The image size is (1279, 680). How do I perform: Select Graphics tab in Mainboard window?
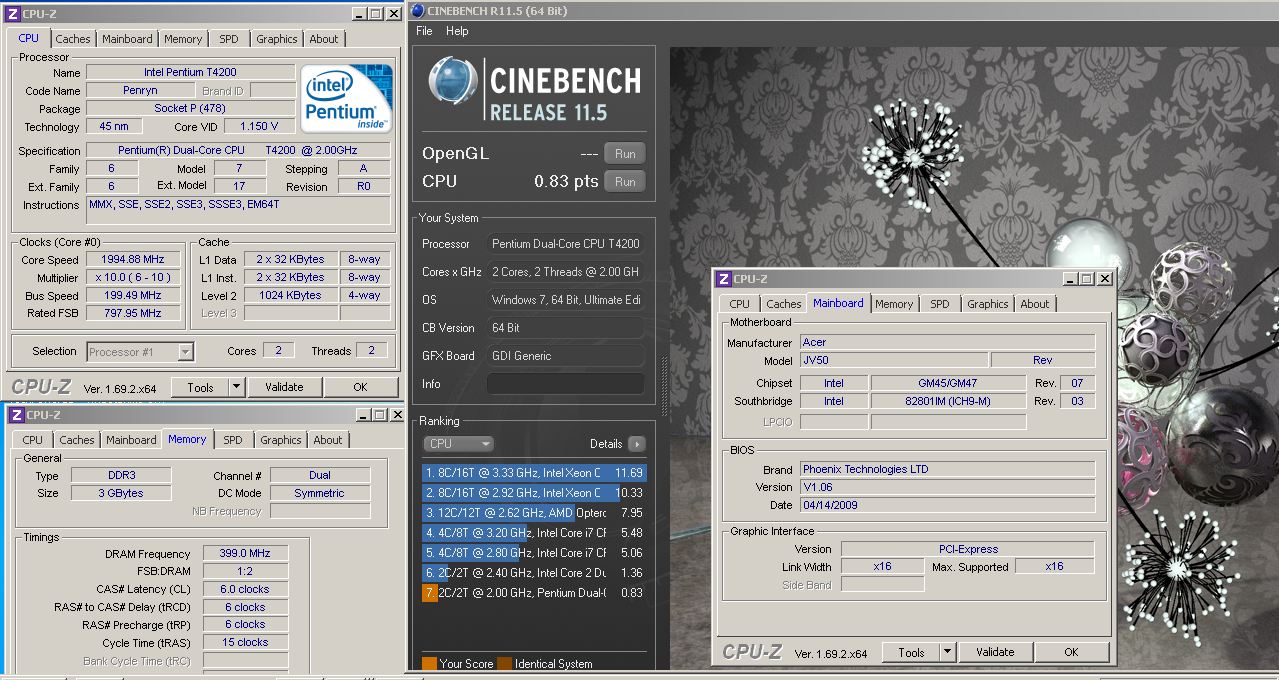pos(988,304)
